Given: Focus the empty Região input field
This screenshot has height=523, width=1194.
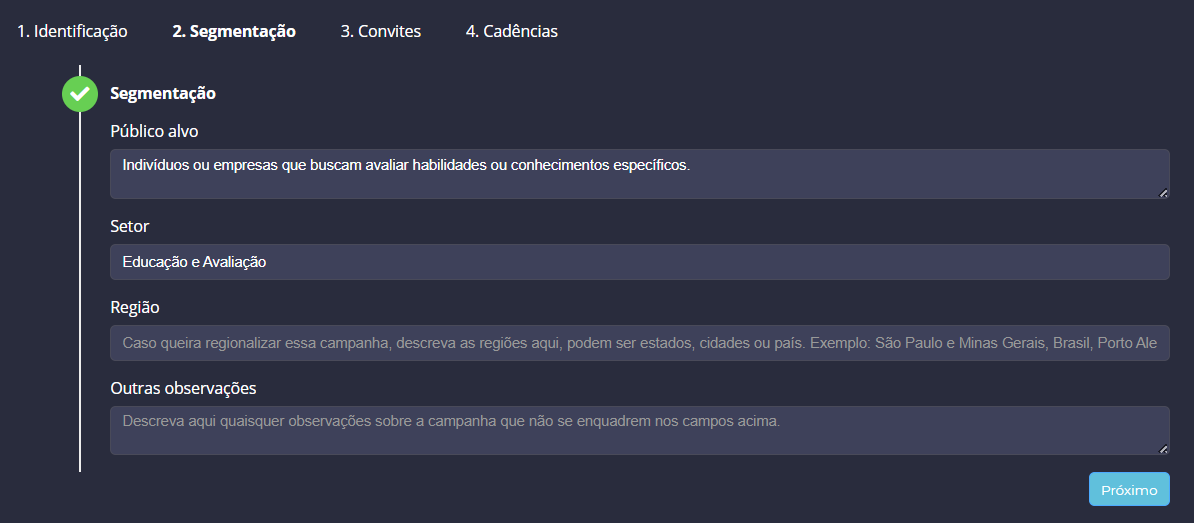Looking at the screenshot, I should (640, 343).
